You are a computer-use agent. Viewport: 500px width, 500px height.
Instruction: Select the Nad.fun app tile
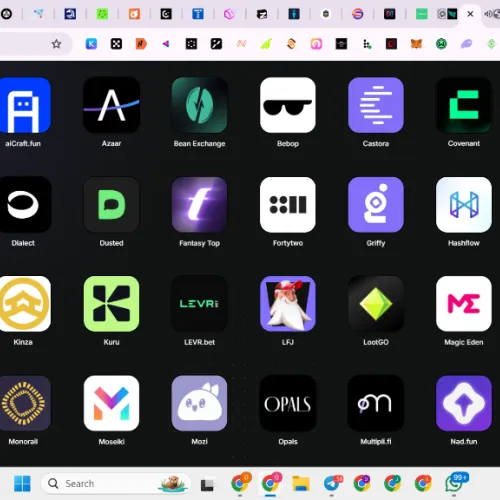coord(464,403)
